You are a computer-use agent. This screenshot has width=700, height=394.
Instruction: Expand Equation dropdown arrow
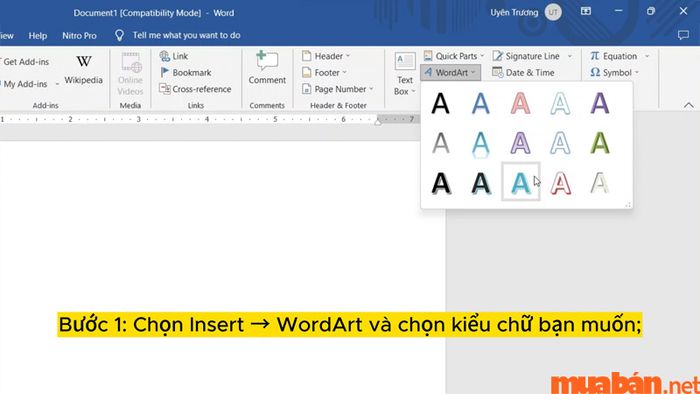coord(647,56)
